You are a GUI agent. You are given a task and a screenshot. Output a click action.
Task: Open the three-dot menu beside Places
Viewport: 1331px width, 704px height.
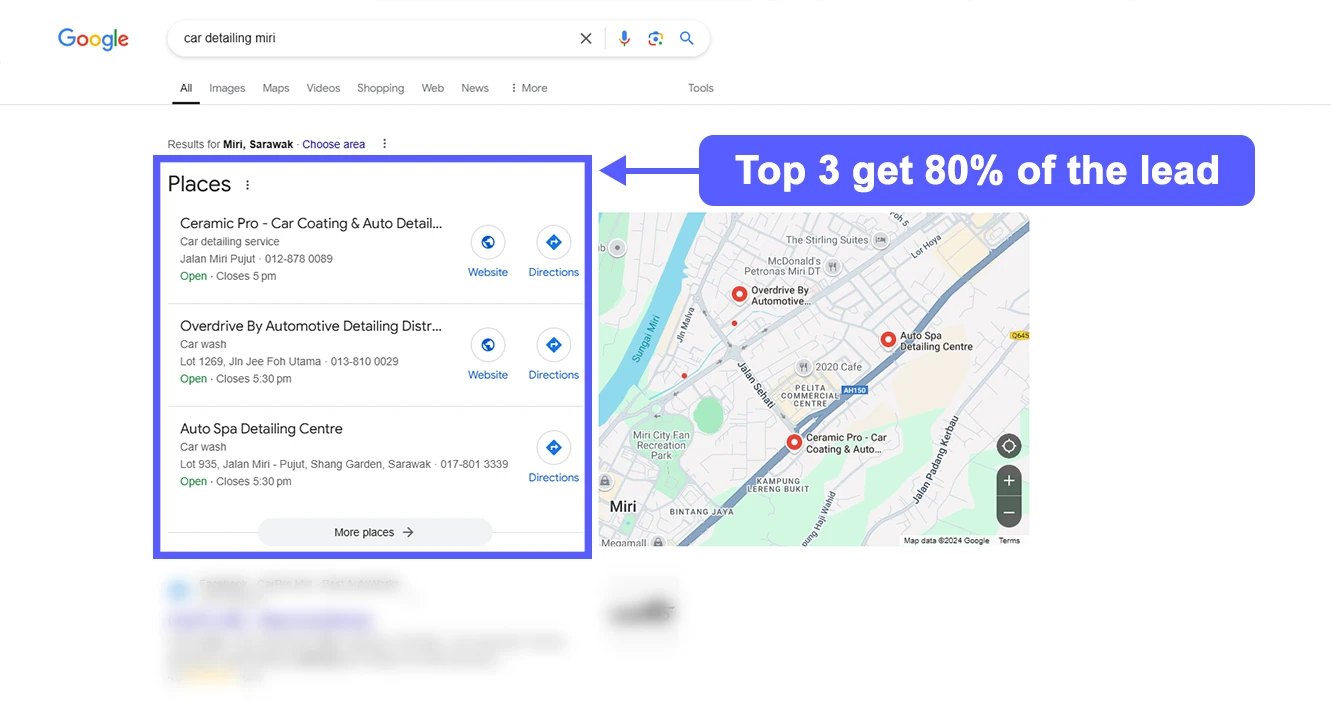(x=246, y=184)
